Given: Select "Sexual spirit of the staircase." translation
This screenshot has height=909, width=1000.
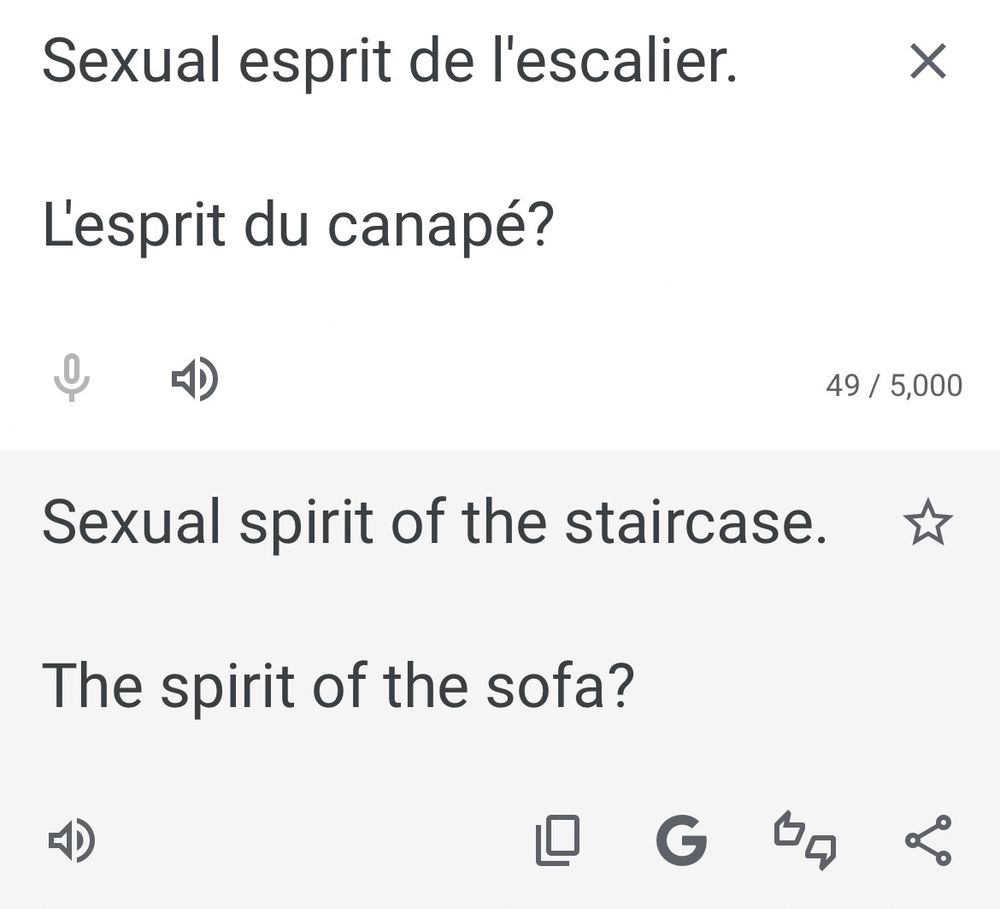Looking at the screenshot, I should [x=434, y=523].
